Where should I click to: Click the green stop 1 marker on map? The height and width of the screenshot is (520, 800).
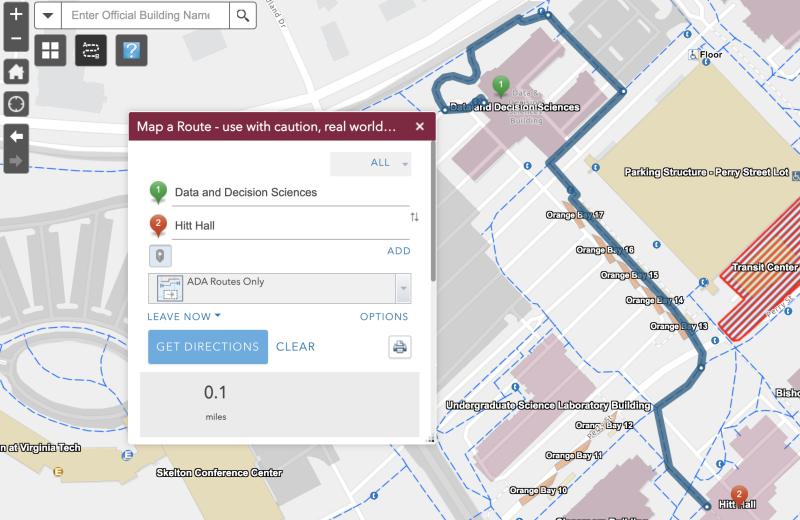tap(501, 86)
